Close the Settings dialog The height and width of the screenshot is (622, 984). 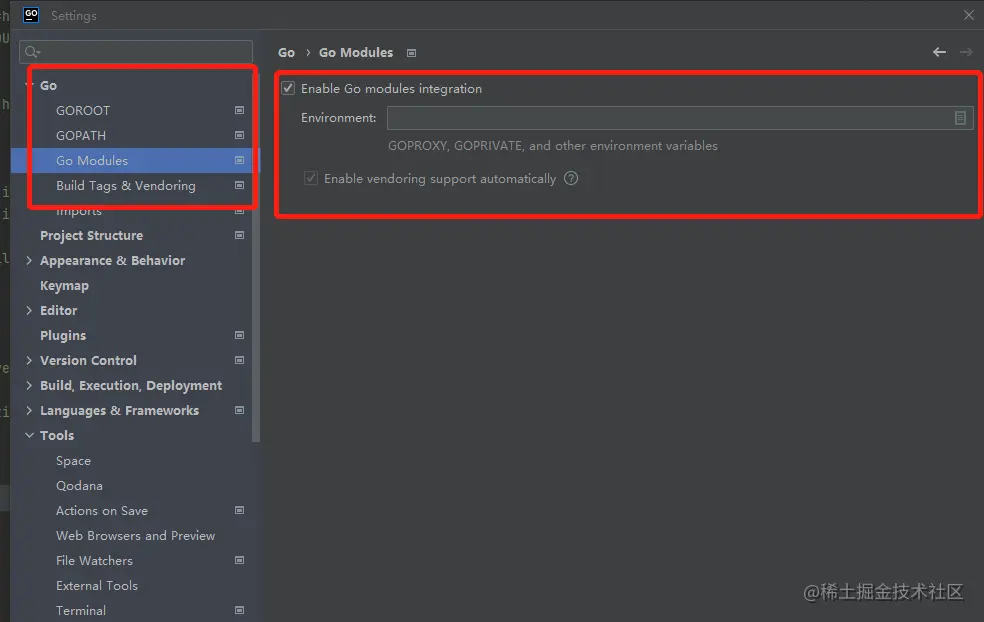click(x=968, y=15)
